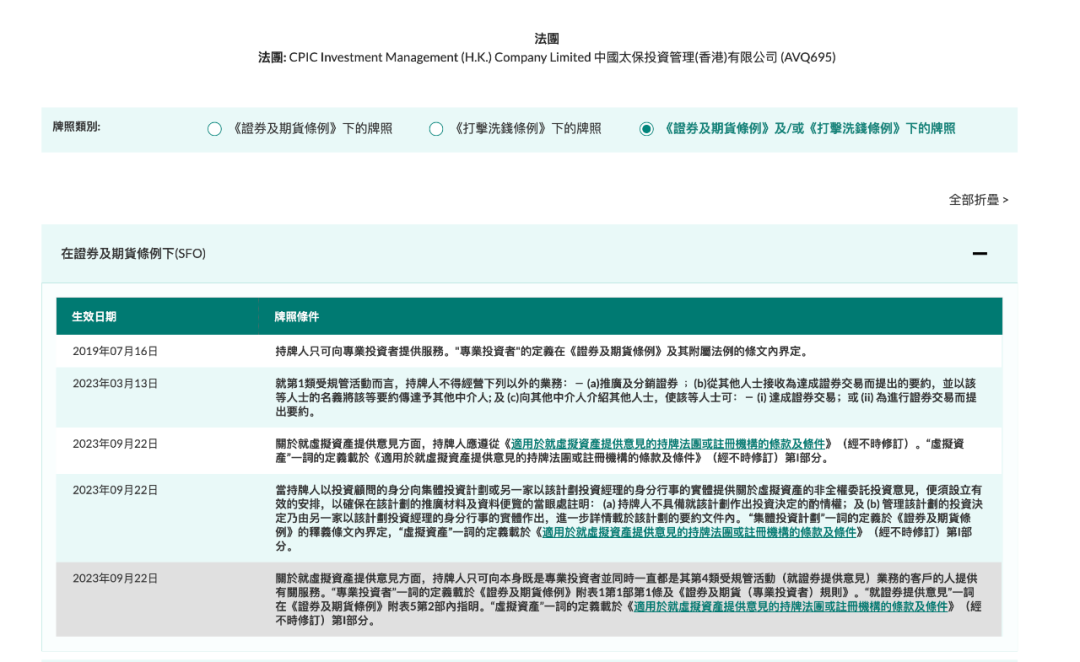Viewport: 1080px width, 662px height.
Task: Click the 牌照類別 label
Action: point(76,127)
